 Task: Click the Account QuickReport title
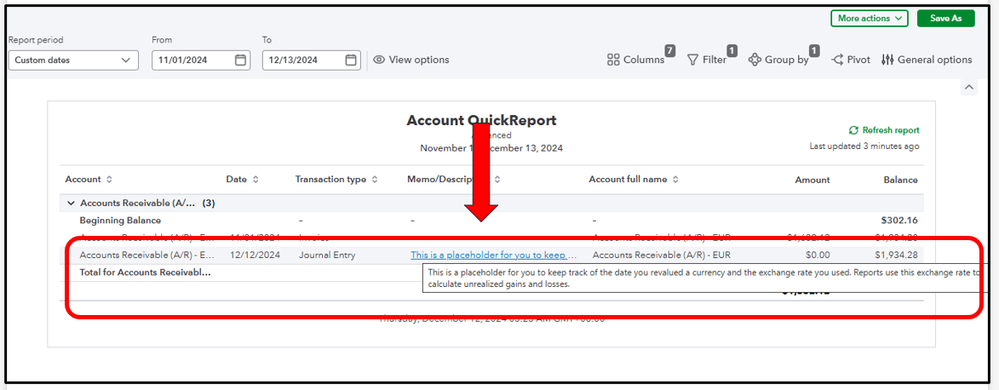click(x=481, y=120)
